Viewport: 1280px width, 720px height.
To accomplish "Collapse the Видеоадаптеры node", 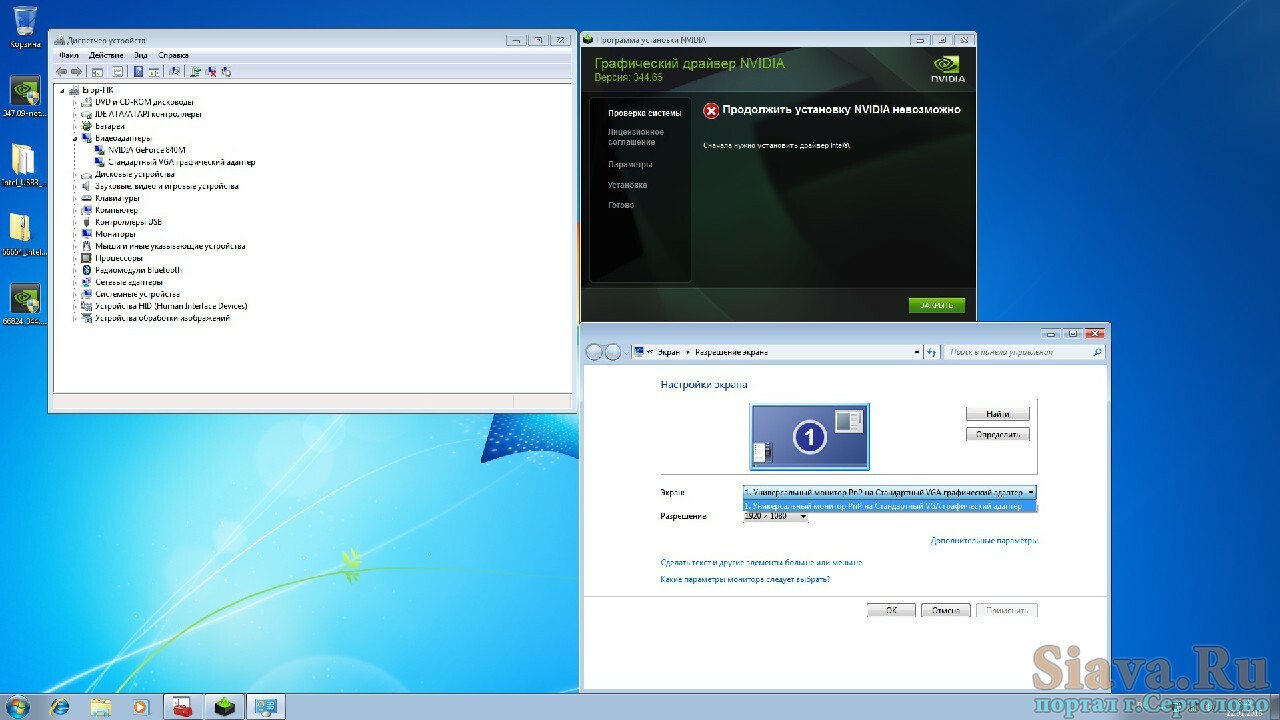I will click(x=75, y=138).
